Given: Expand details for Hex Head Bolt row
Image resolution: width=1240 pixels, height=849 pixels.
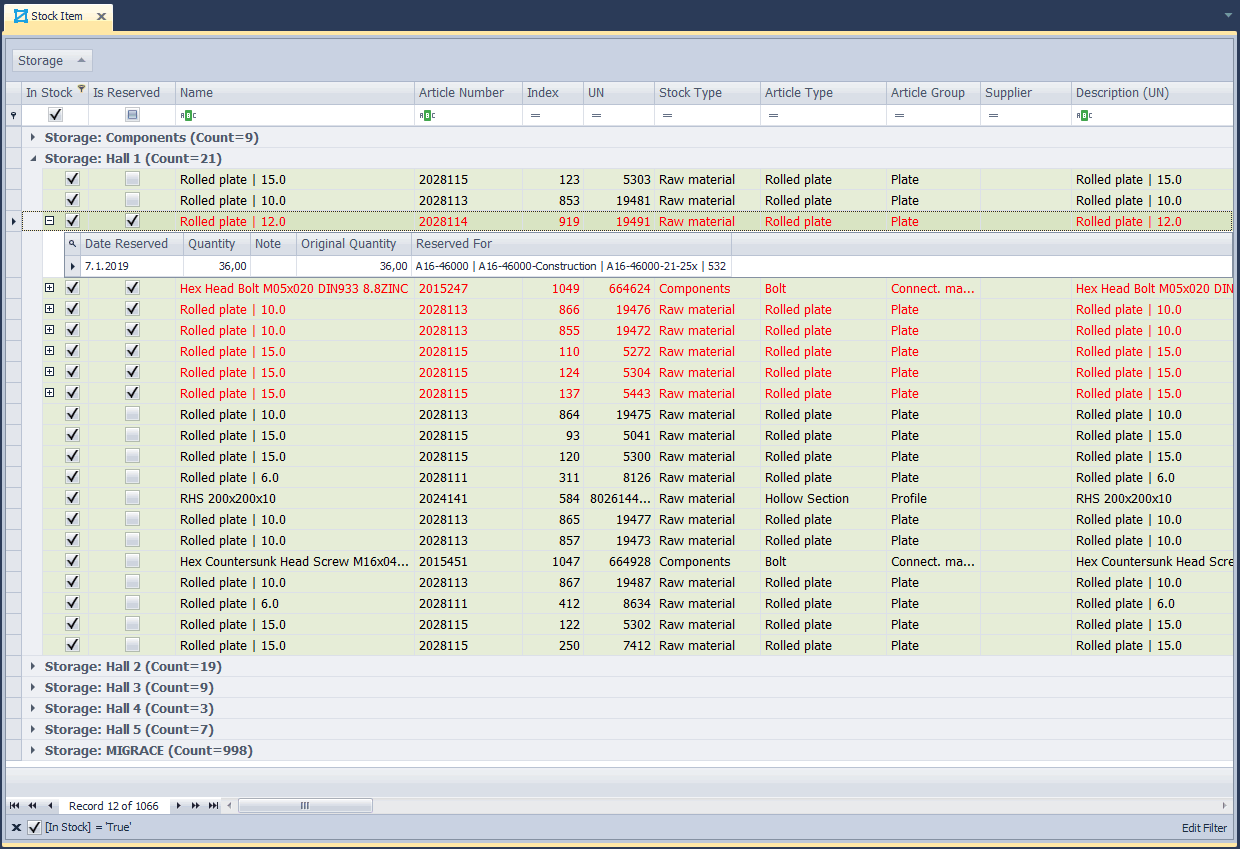Looking at the screenshot, I should click(x=50, y=288).
